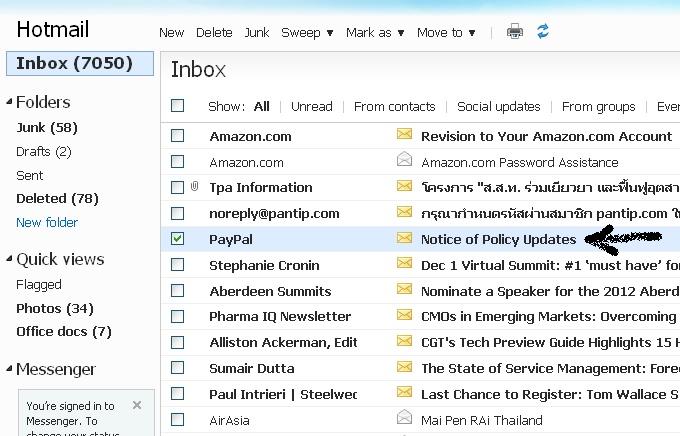
Task: Create a New folder
Action: click(47, 223)
